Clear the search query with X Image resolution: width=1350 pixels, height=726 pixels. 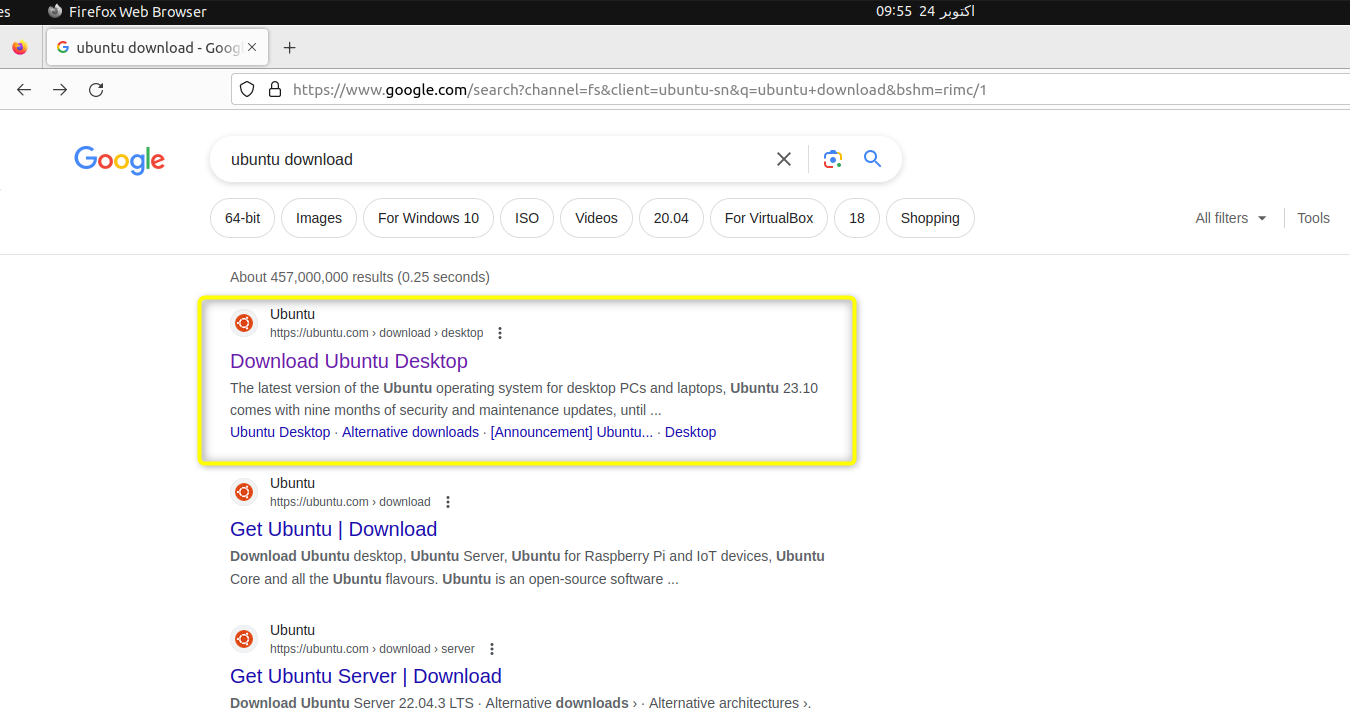(x=784, y=159)
